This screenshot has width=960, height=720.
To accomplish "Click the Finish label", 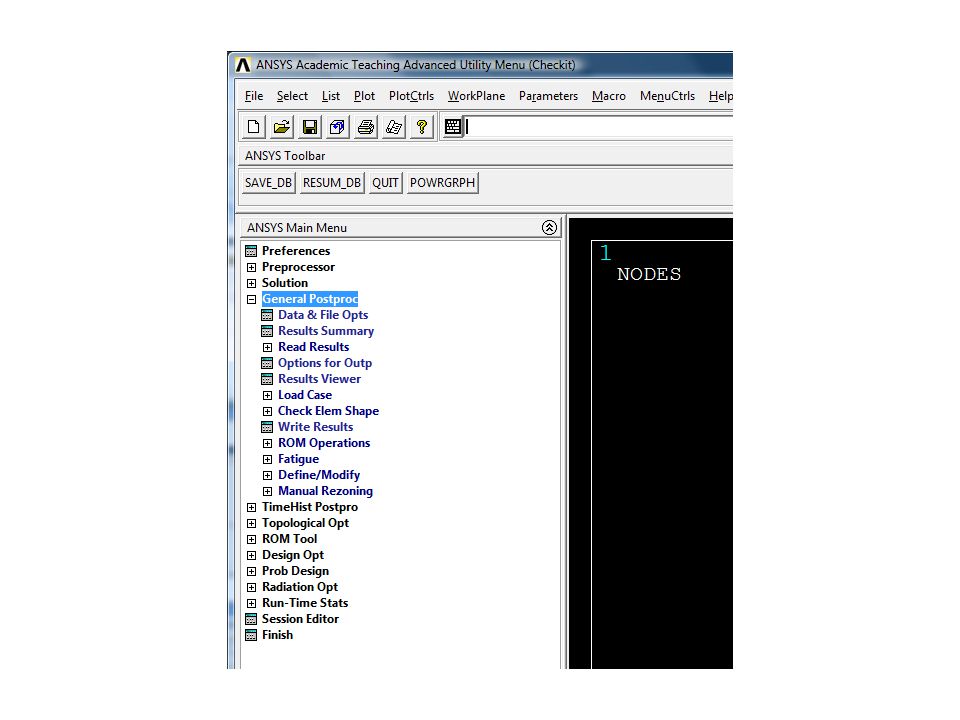I will point(277,635).
